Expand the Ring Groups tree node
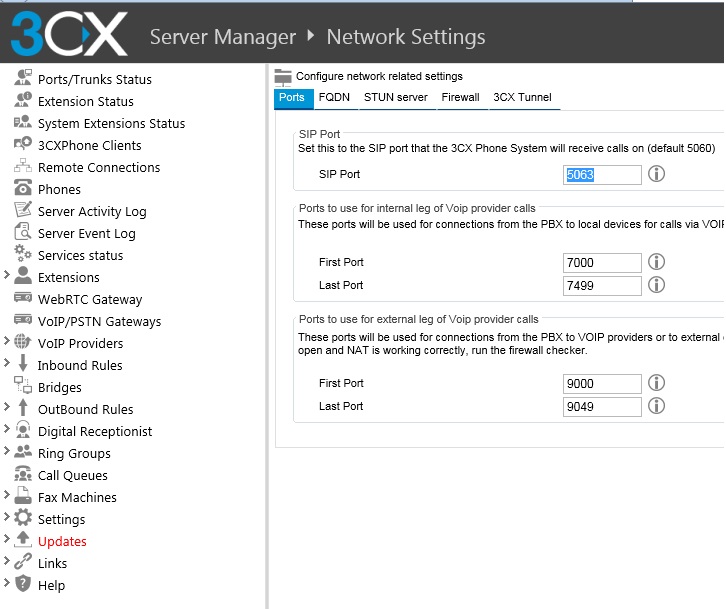Viewport: 726px width, 609px height. point(6,451)
